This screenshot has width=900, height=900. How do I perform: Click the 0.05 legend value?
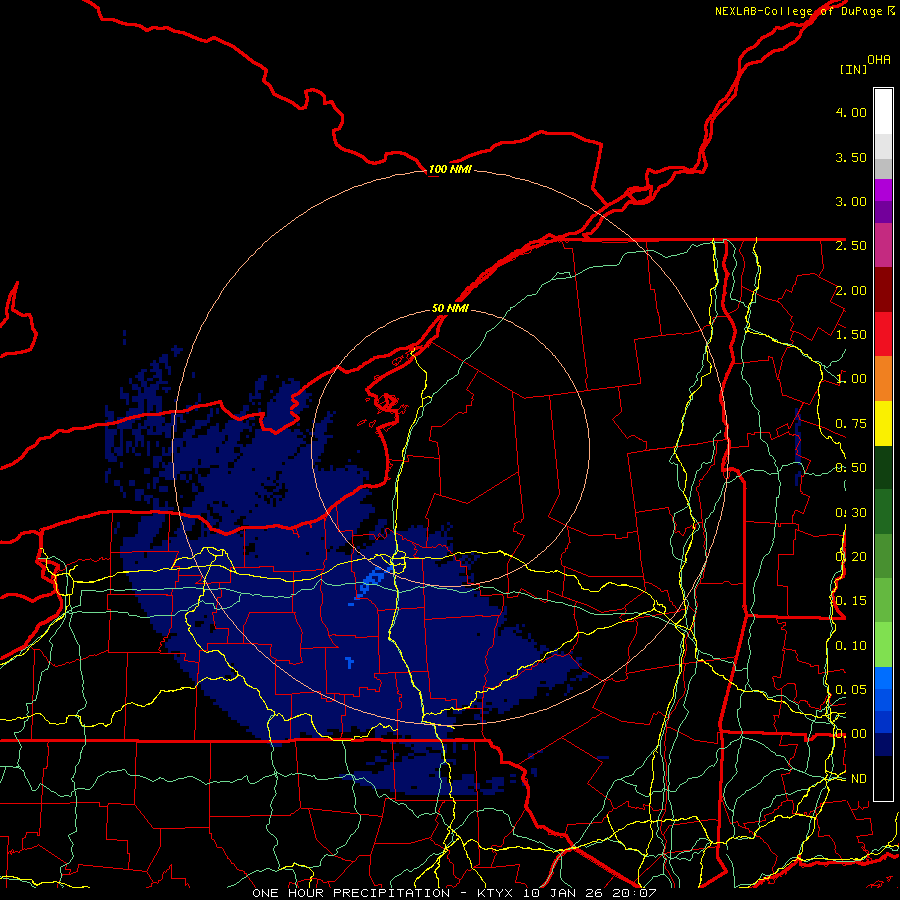point(851,690)
